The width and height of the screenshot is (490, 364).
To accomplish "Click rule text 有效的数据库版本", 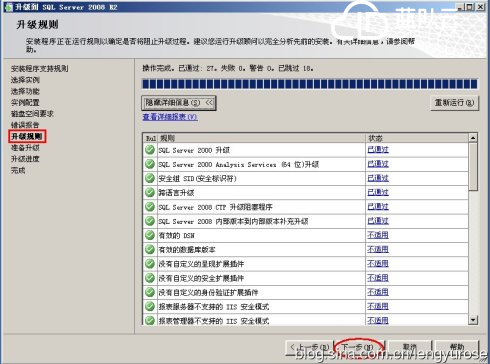I will point(187,250).
